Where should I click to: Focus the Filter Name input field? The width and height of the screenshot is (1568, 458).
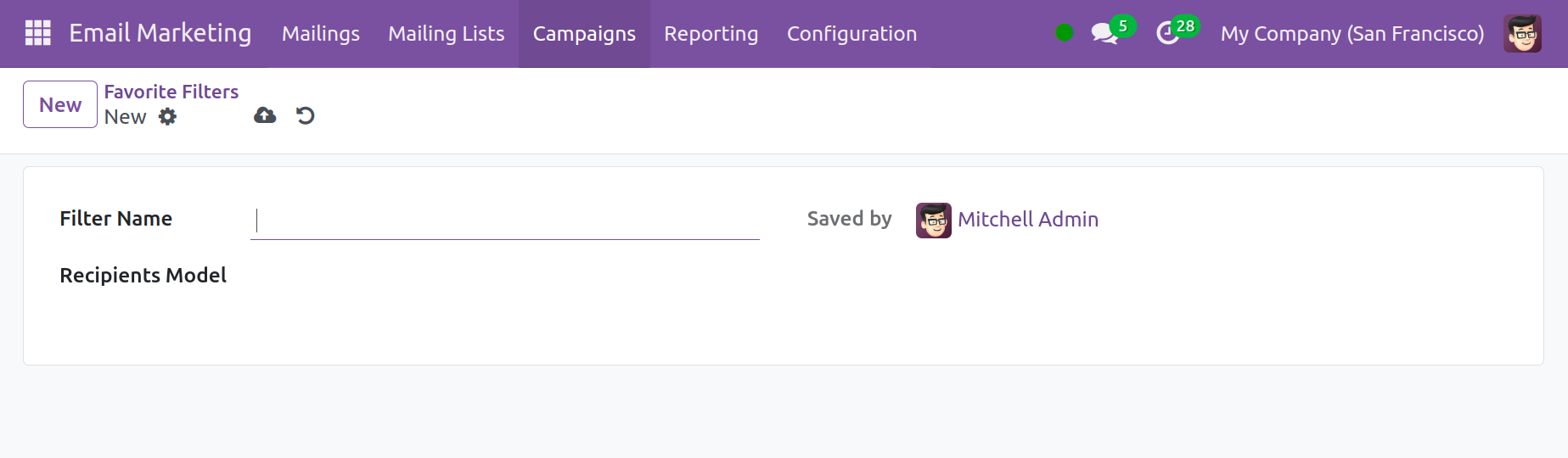(x=505, y=221)
